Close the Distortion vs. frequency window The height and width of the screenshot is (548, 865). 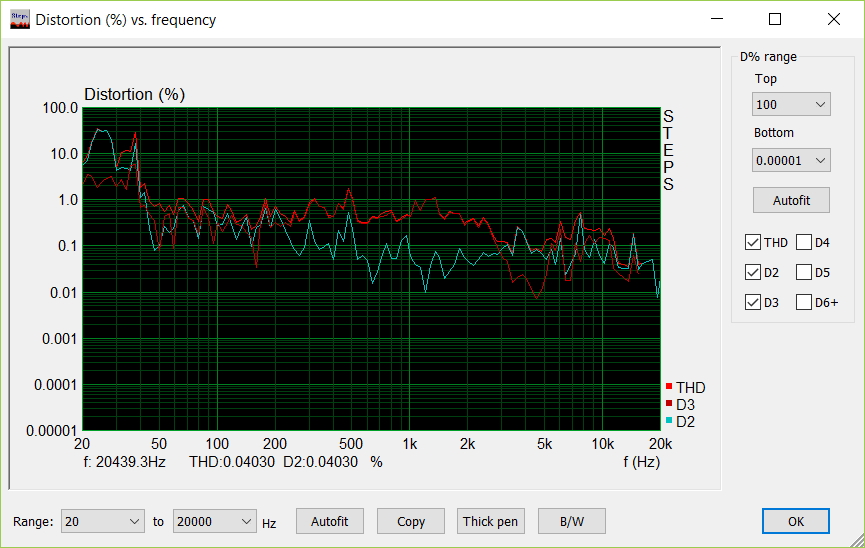coord(834,19)
